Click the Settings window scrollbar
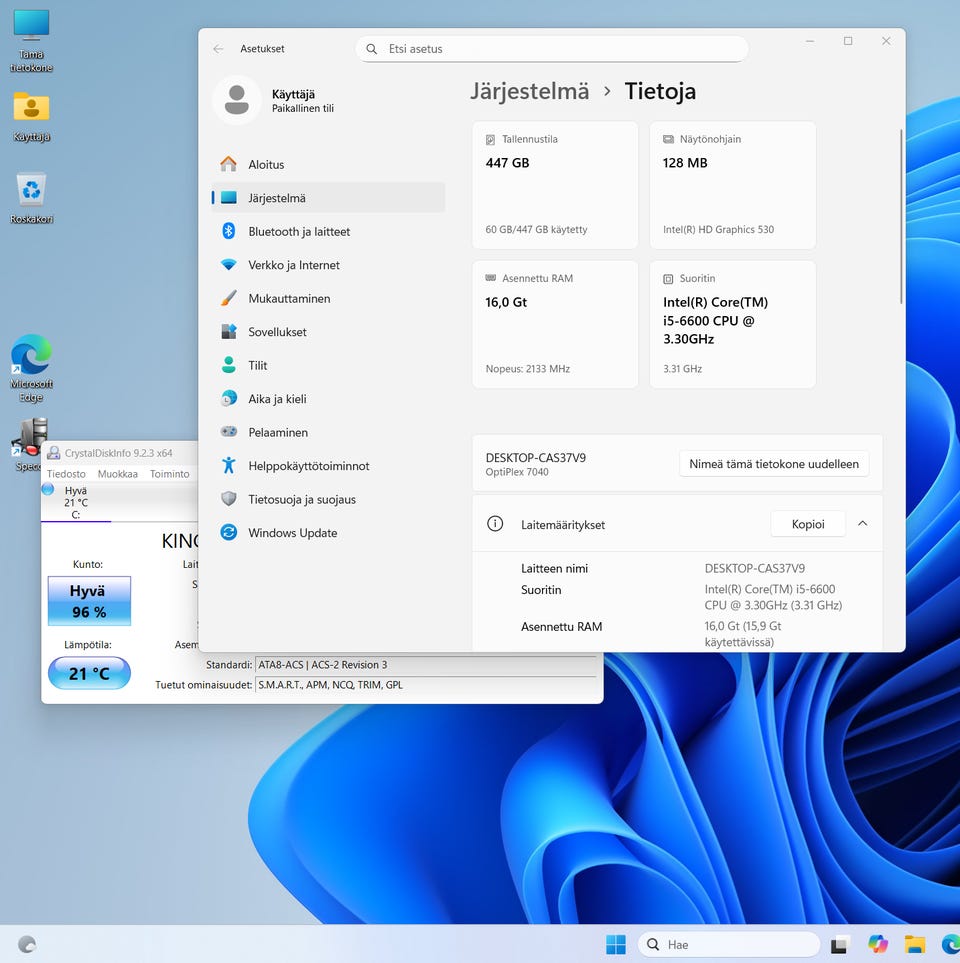The height and width of the screenshot is (963, 960). pyautogui.click(x=901, y=215)
